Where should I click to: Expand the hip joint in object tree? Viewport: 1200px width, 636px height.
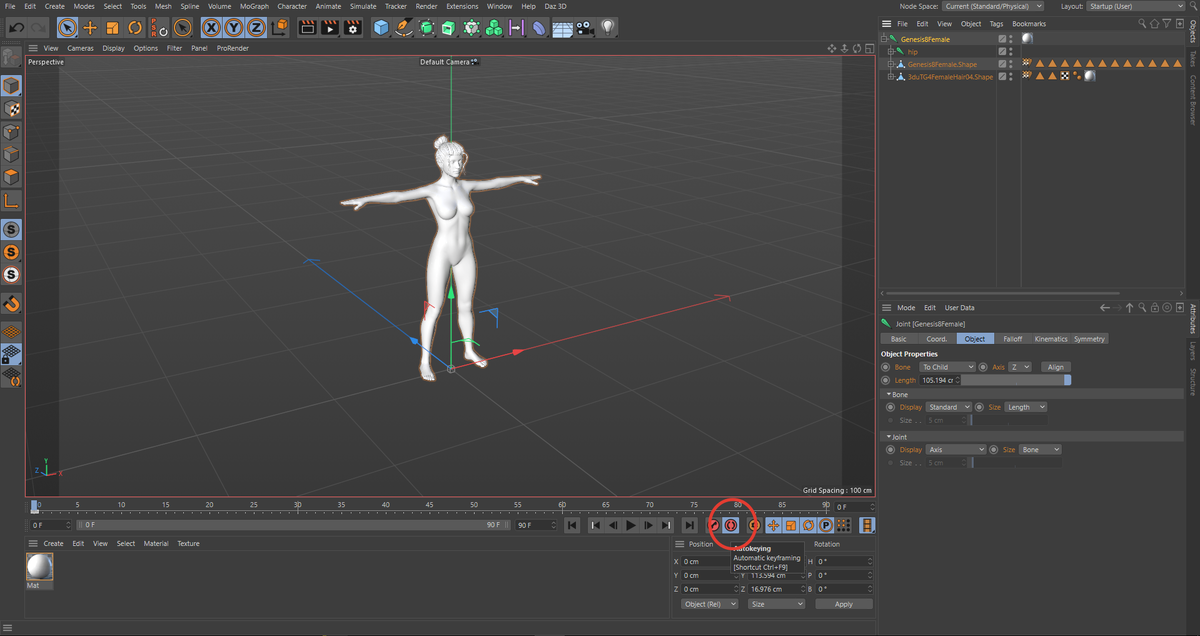(x=889, y=51)
